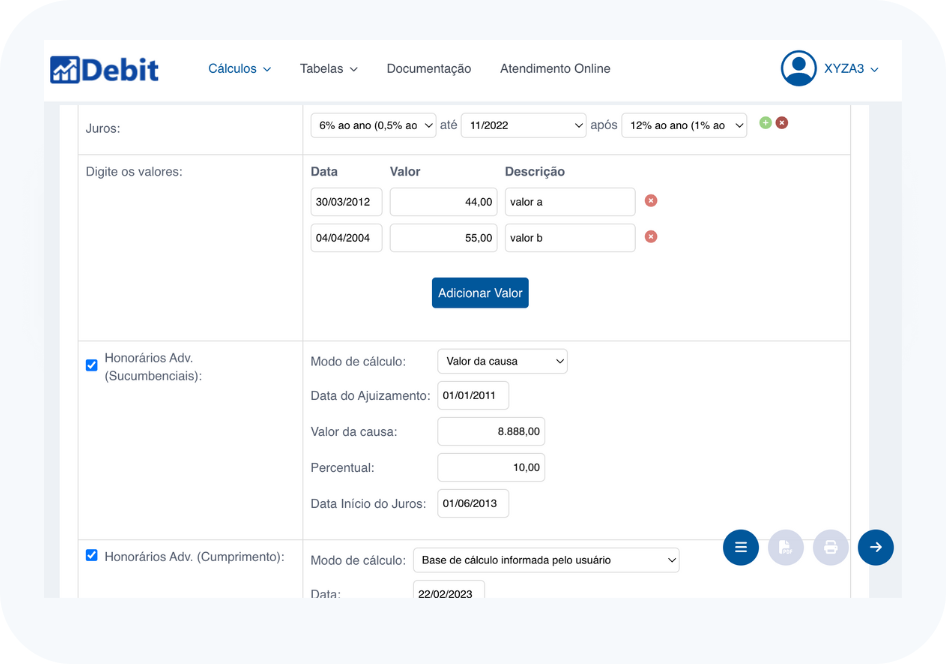Uncheck Honorários Adv. (Sucumbenciais) checkbox
Image resolution: width=946 pixels, height=664 pixels.
(92, 365)
